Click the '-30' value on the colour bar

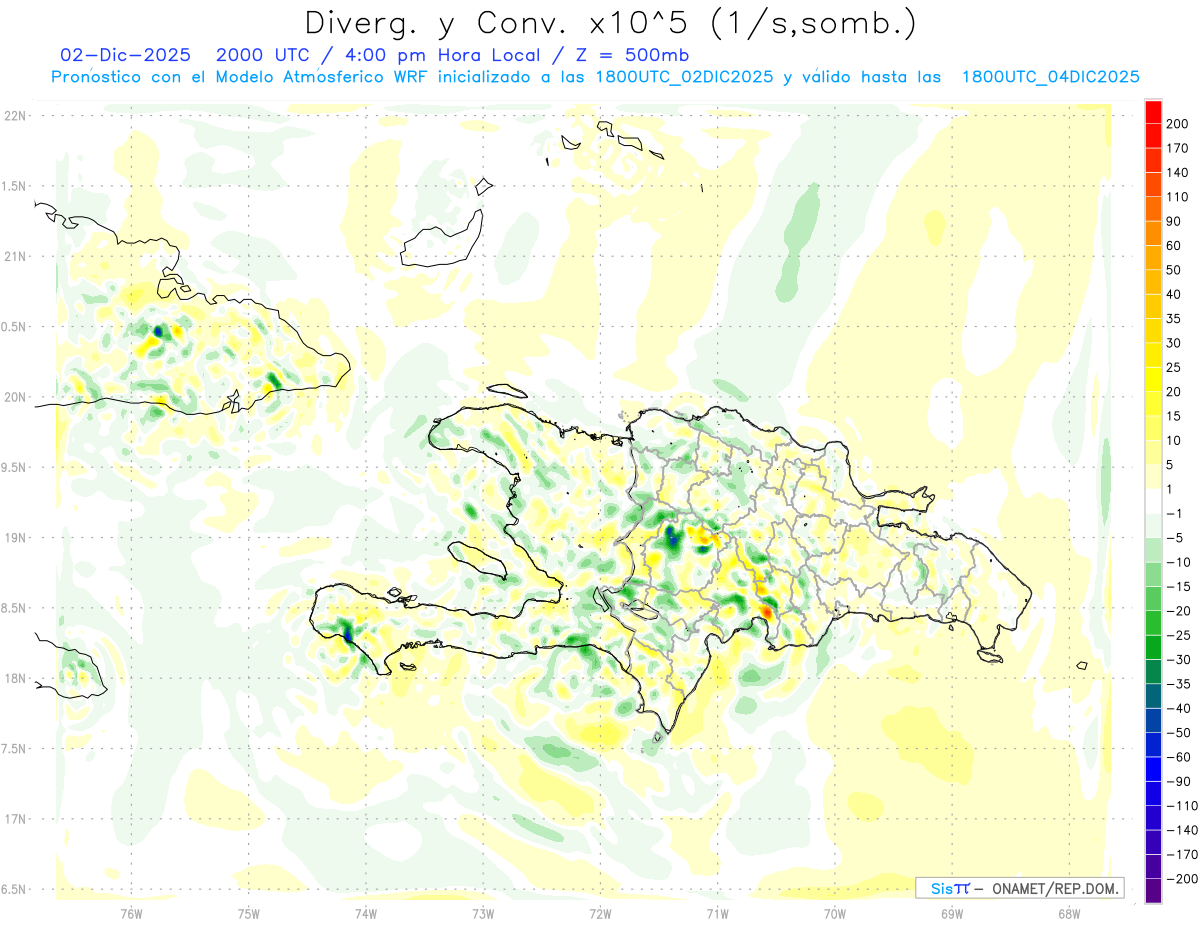pos(1179,659)
